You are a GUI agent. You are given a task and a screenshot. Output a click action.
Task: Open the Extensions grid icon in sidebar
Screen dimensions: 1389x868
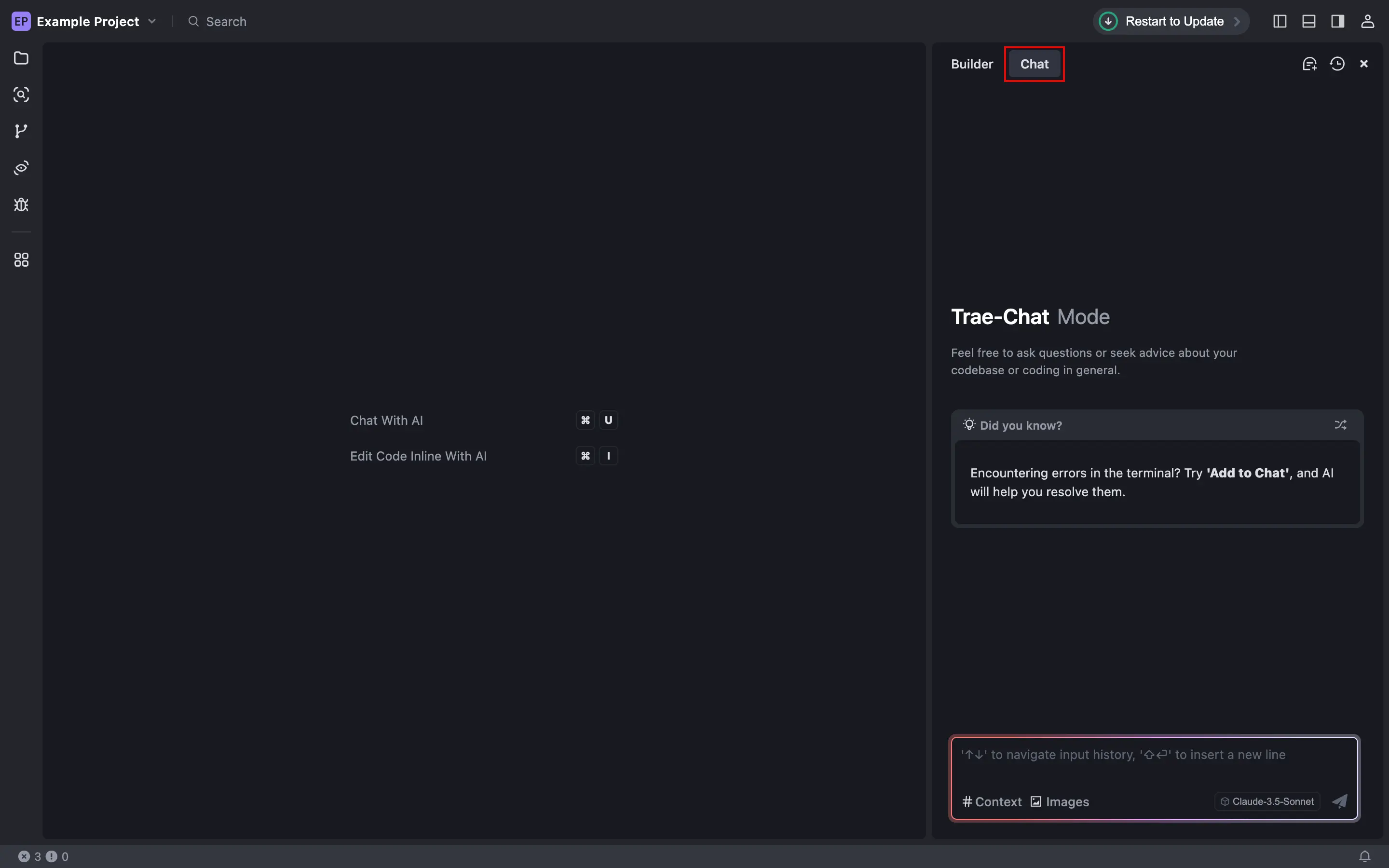point(21,260)
